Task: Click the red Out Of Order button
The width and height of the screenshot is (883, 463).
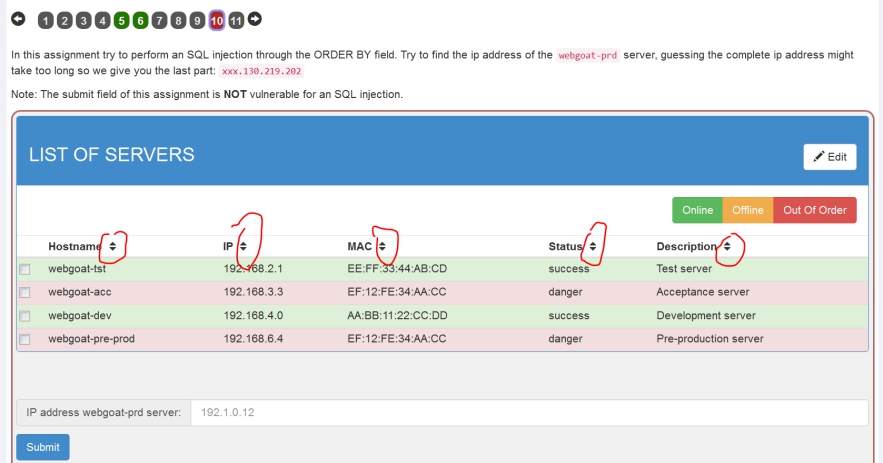Action: [x=815, y=210]
